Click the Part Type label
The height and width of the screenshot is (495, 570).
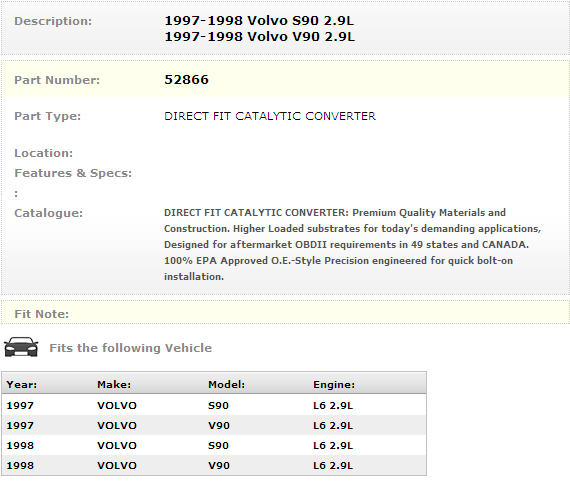pos(48,116)
